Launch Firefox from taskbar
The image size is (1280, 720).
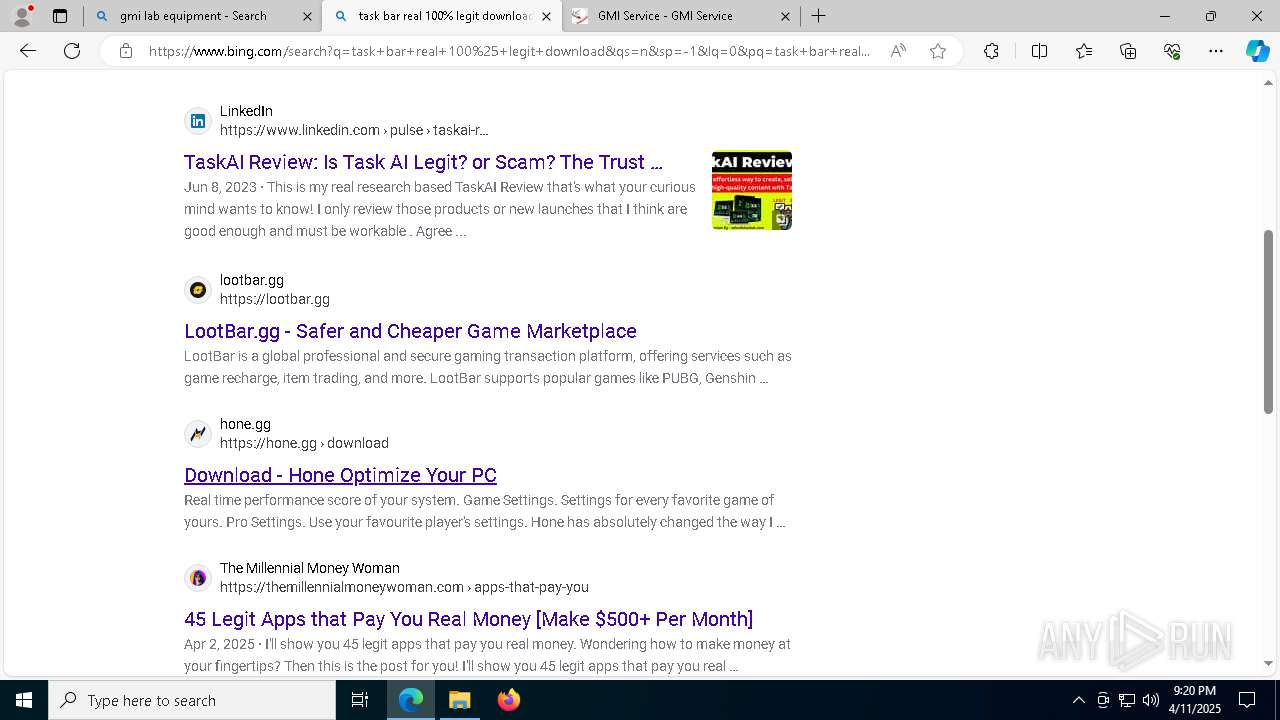pos(508,700)
